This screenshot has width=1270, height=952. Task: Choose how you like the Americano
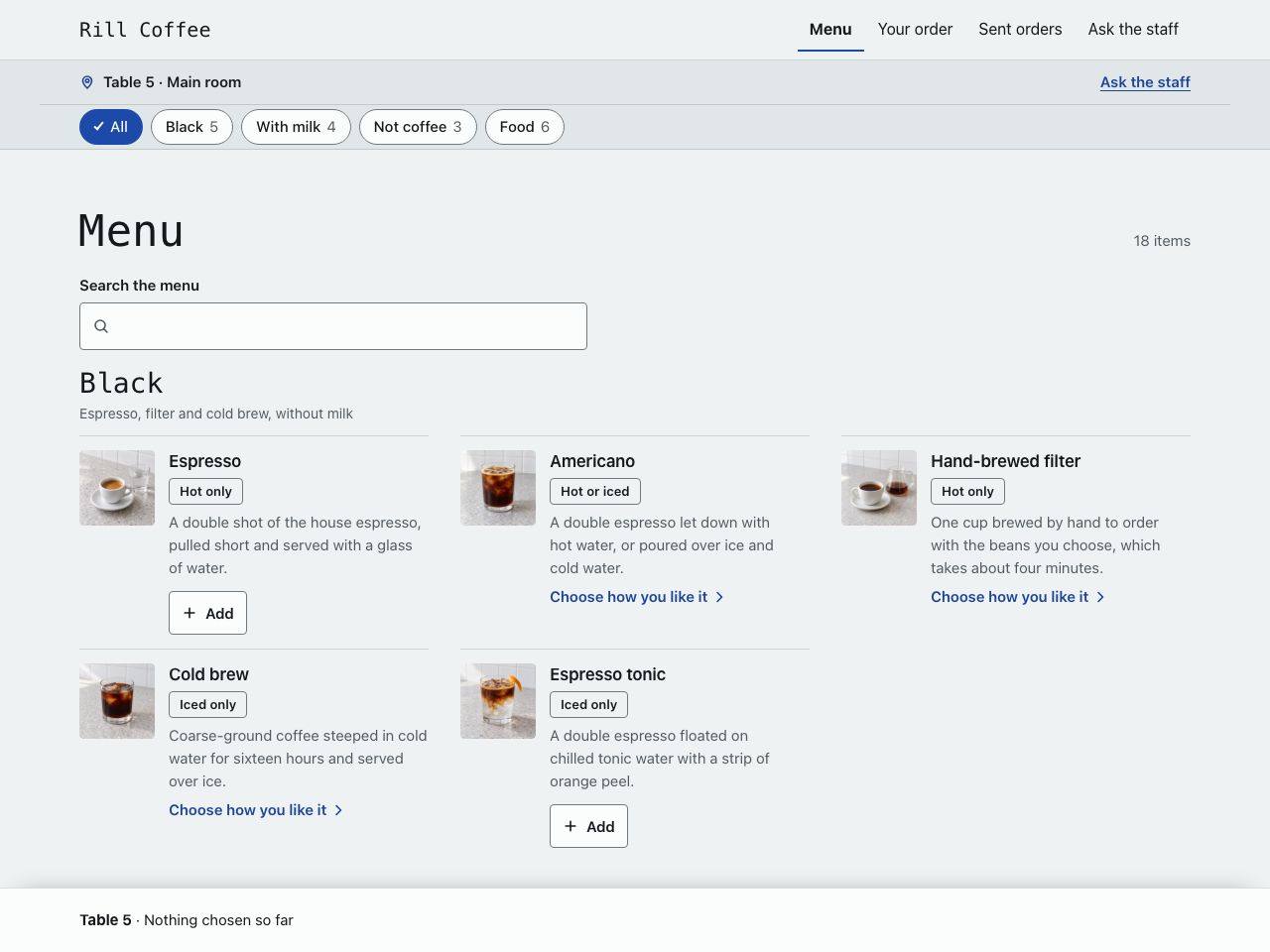coord(637,597)
